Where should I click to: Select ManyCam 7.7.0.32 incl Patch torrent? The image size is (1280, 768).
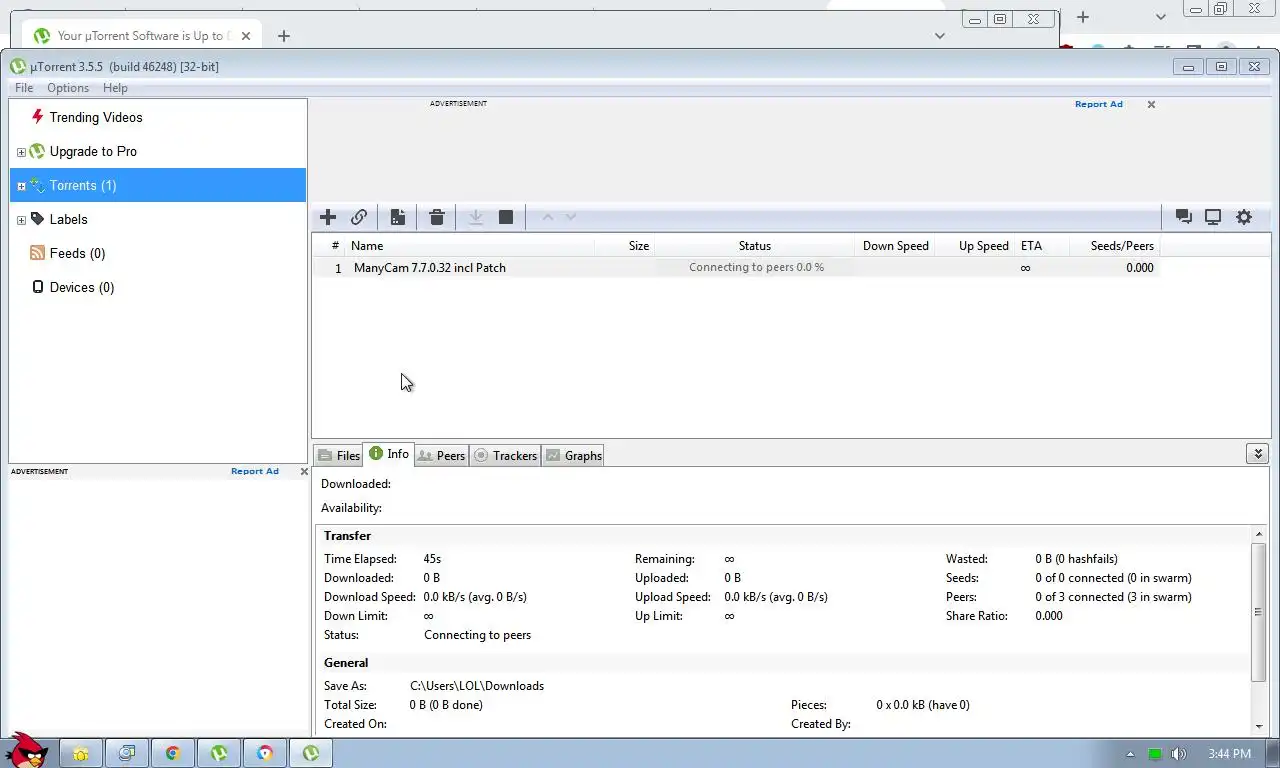[430, 268]
